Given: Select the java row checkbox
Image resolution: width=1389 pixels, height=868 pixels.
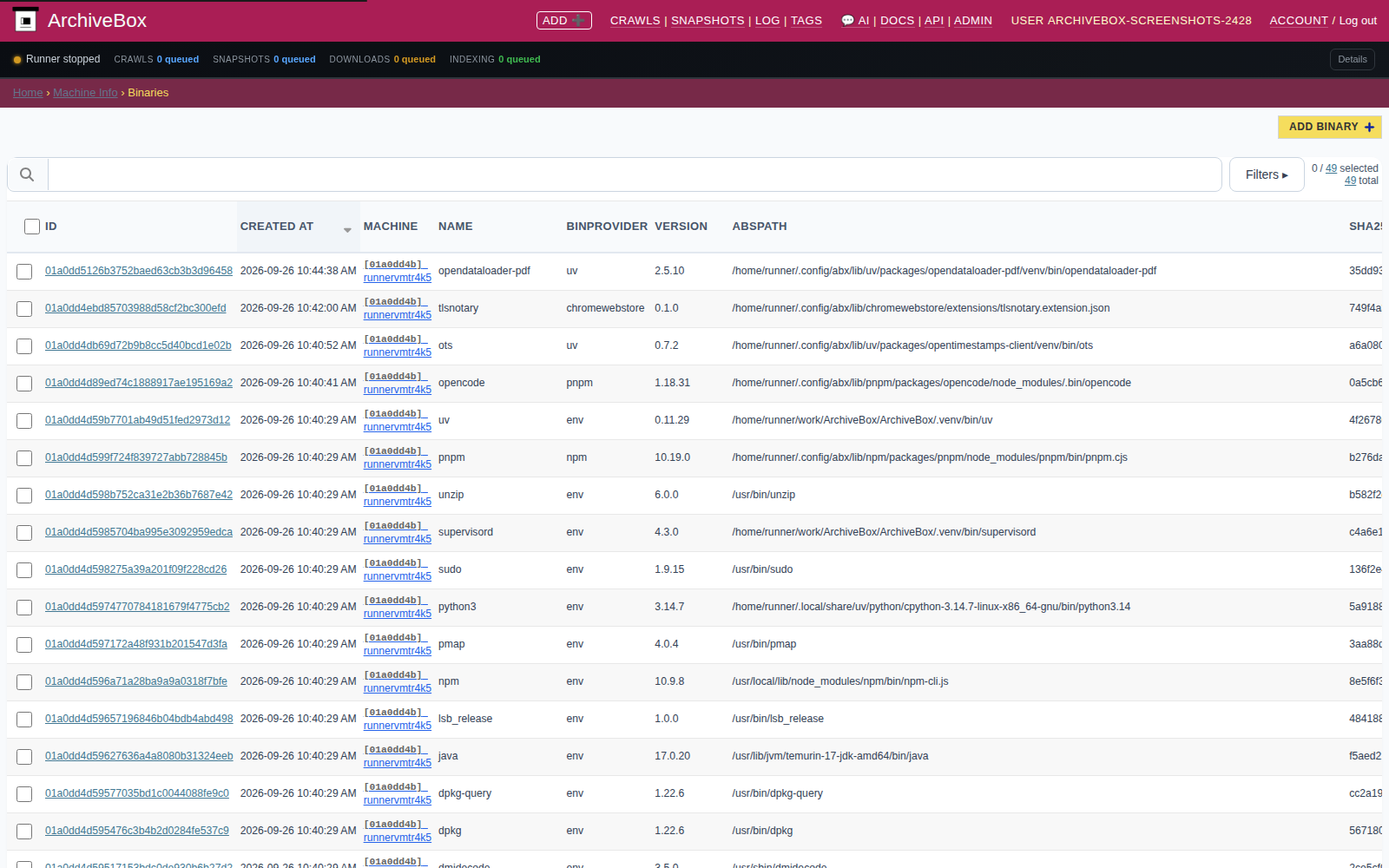Looking at the screenshot, I should [x=24, y=757].
